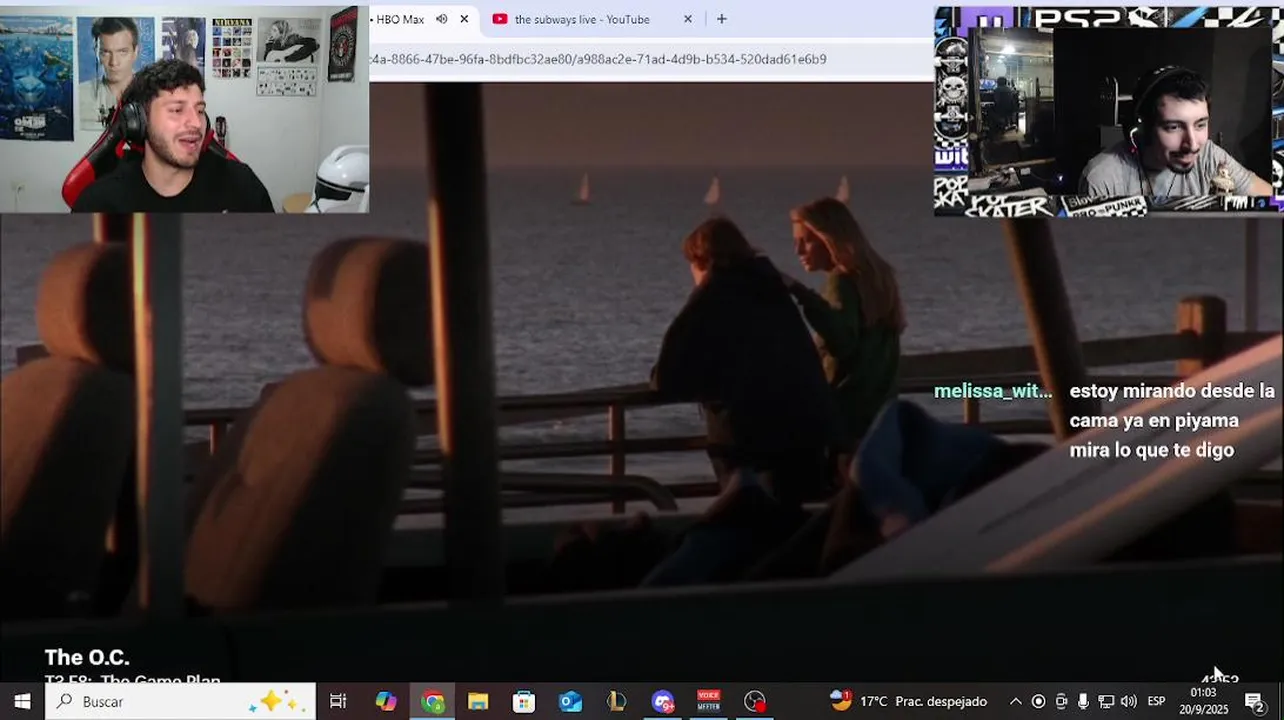Click the Buscar taskbar search box
The image size is (1284, 720).
coord(180,702)
